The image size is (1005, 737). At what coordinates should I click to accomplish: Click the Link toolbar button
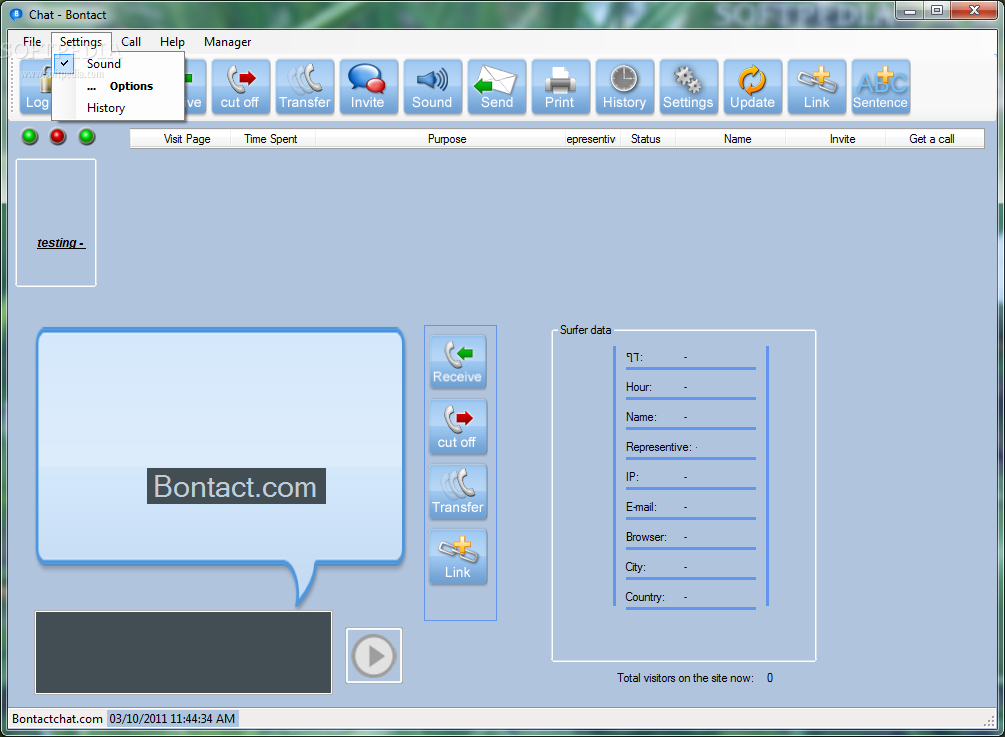[x=817, y=87]
